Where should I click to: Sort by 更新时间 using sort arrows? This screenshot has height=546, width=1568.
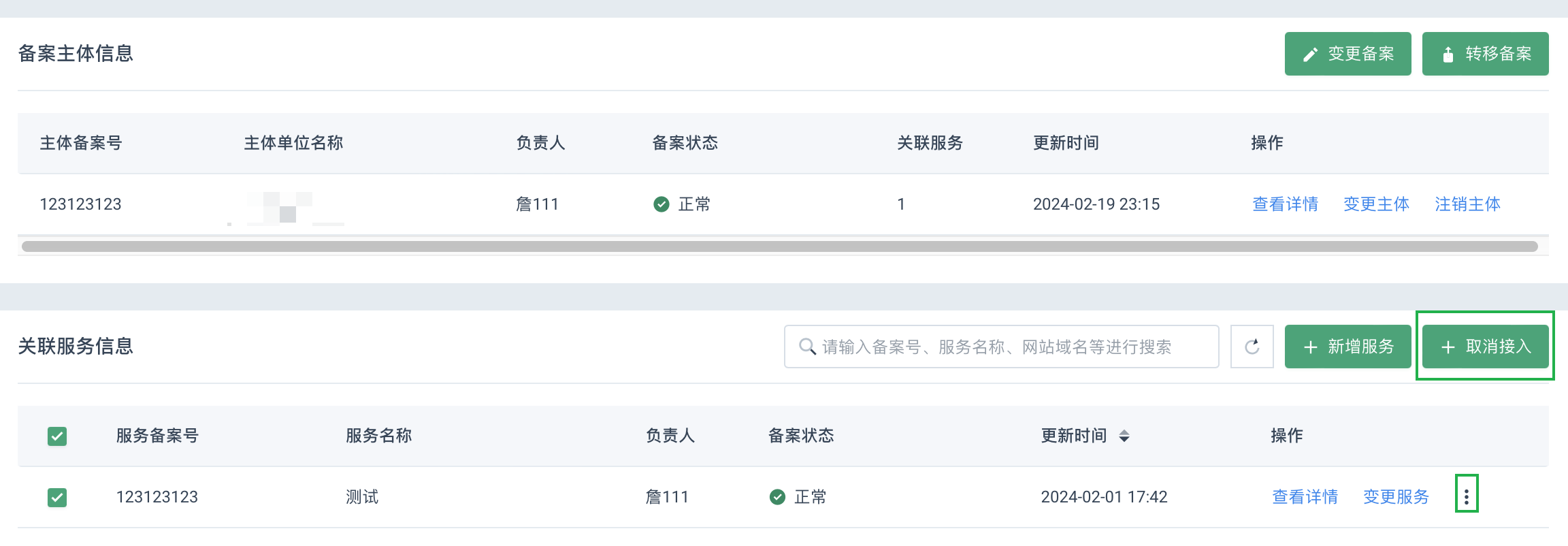coord(1124,436)
